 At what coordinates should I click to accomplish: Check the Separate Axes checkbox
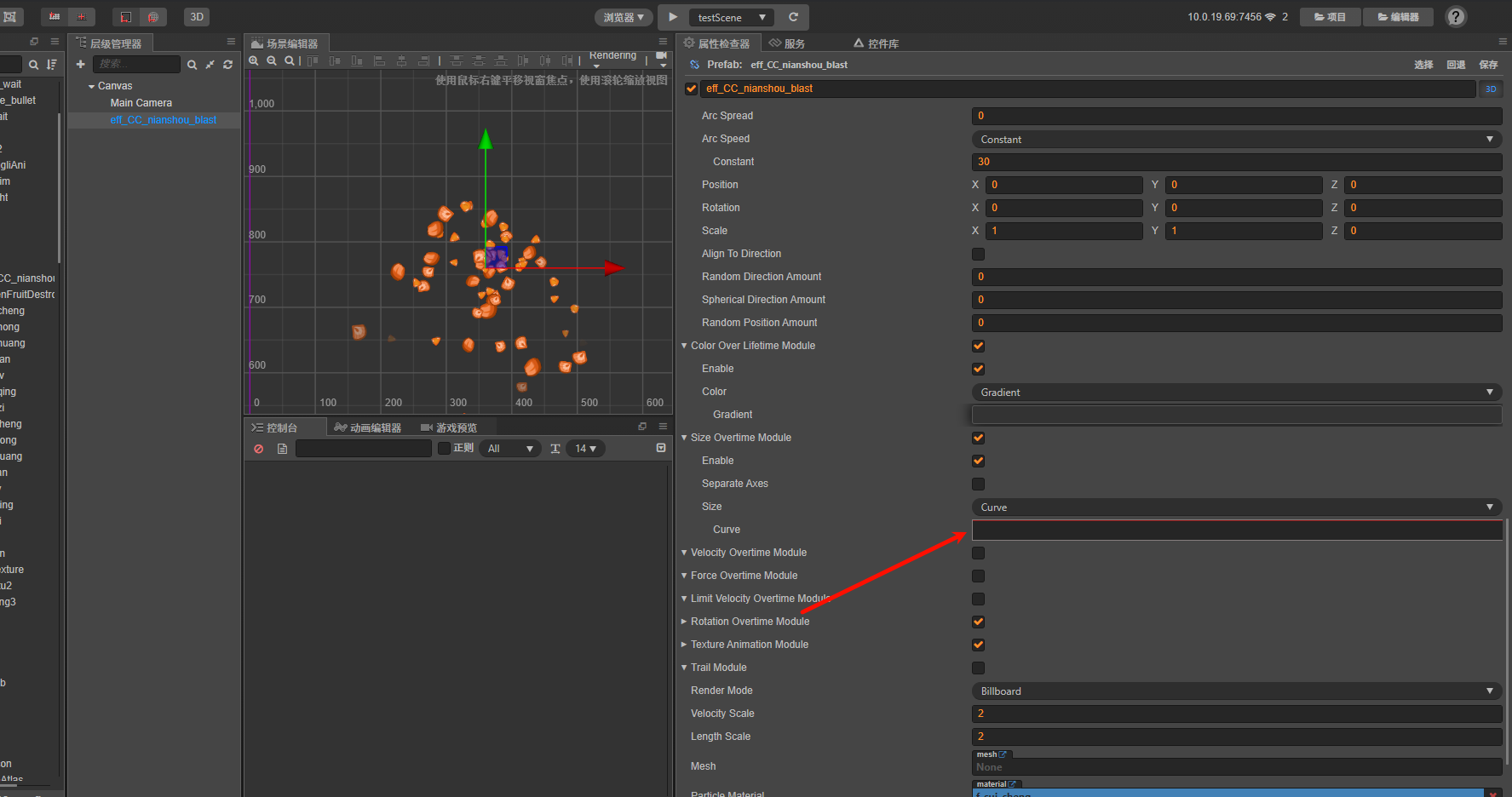(978, 484)
